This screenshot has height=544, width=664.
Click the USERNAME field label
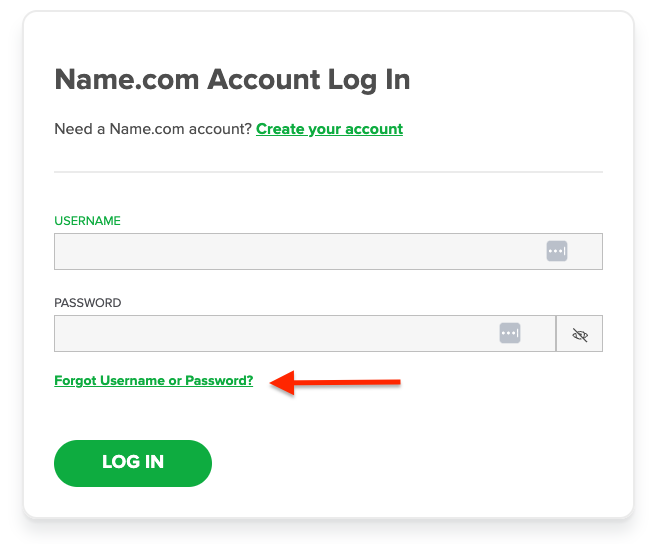click(x=87, y=221)
